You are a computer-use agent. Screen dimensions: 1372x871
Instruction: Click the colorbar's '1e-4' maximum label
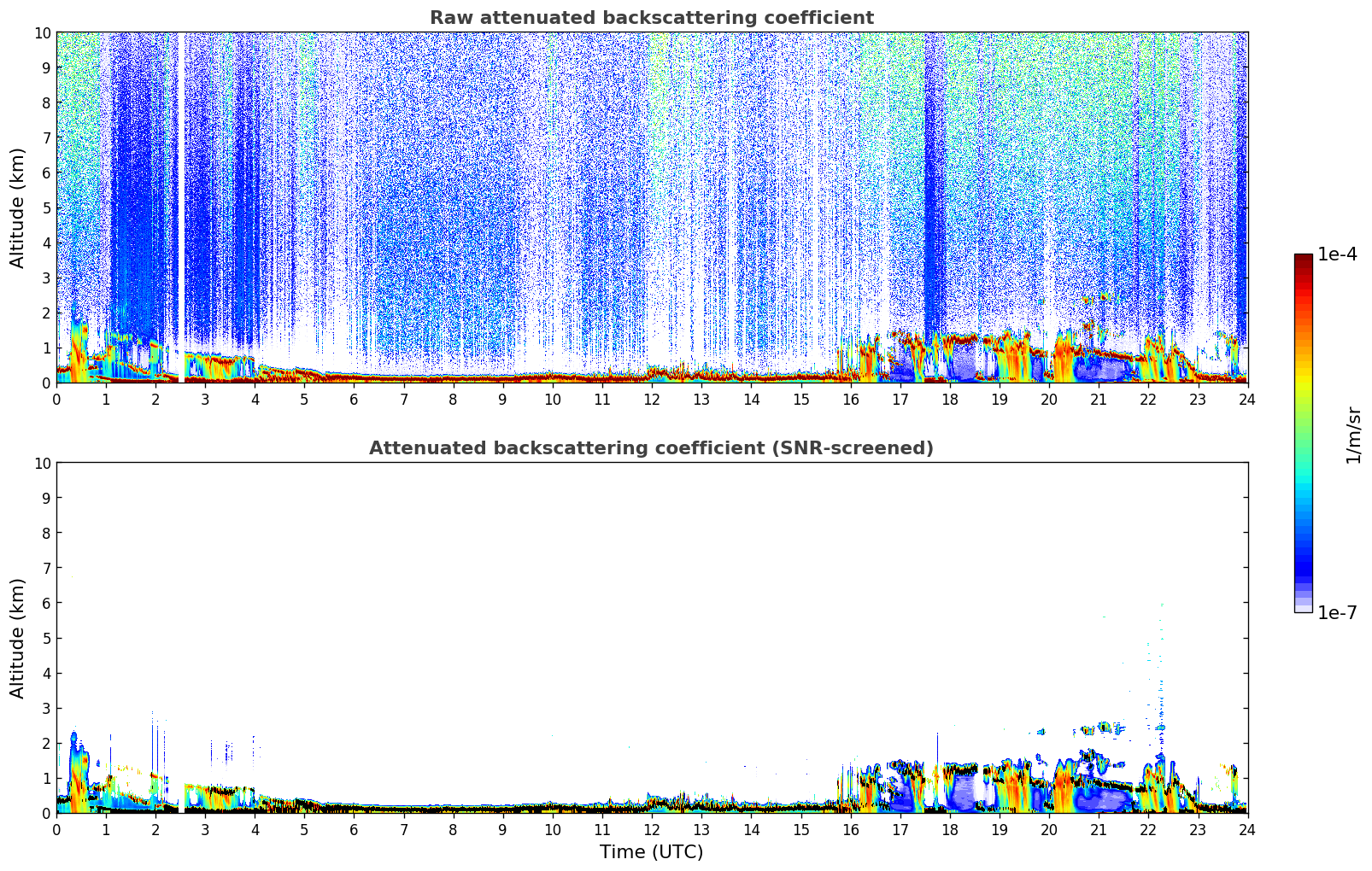pos(1336,254)
